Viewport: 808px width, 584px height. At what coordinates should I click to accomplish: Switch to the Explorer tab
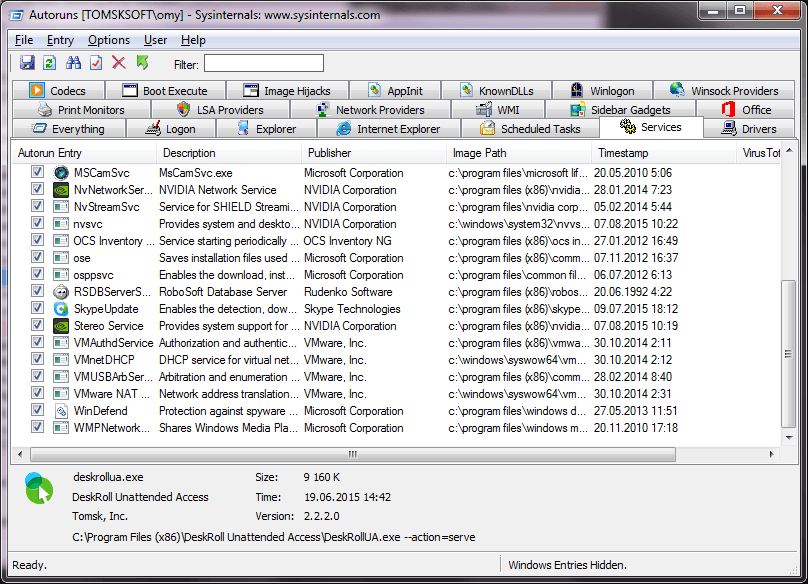[x=266, y=129]
